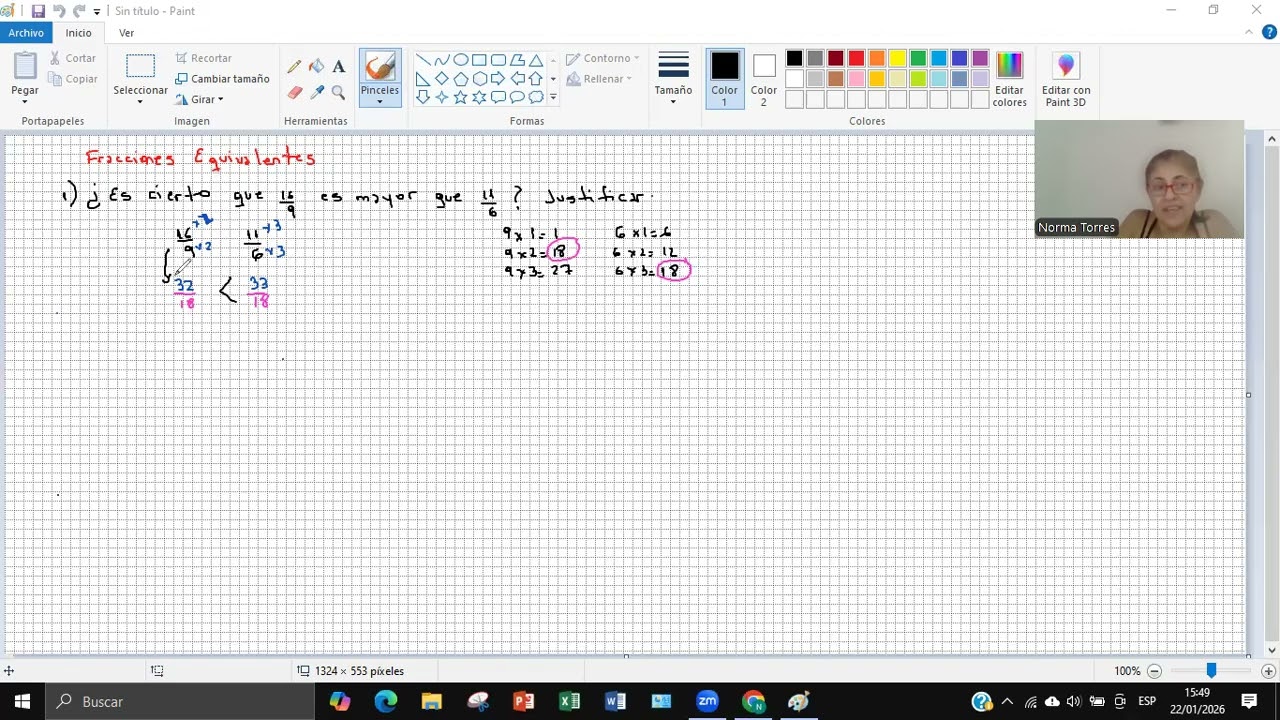This screenshot has height=720, width=1280.
Task: Click Editar con Paint 3D
Action: [x=1066, y=79]
